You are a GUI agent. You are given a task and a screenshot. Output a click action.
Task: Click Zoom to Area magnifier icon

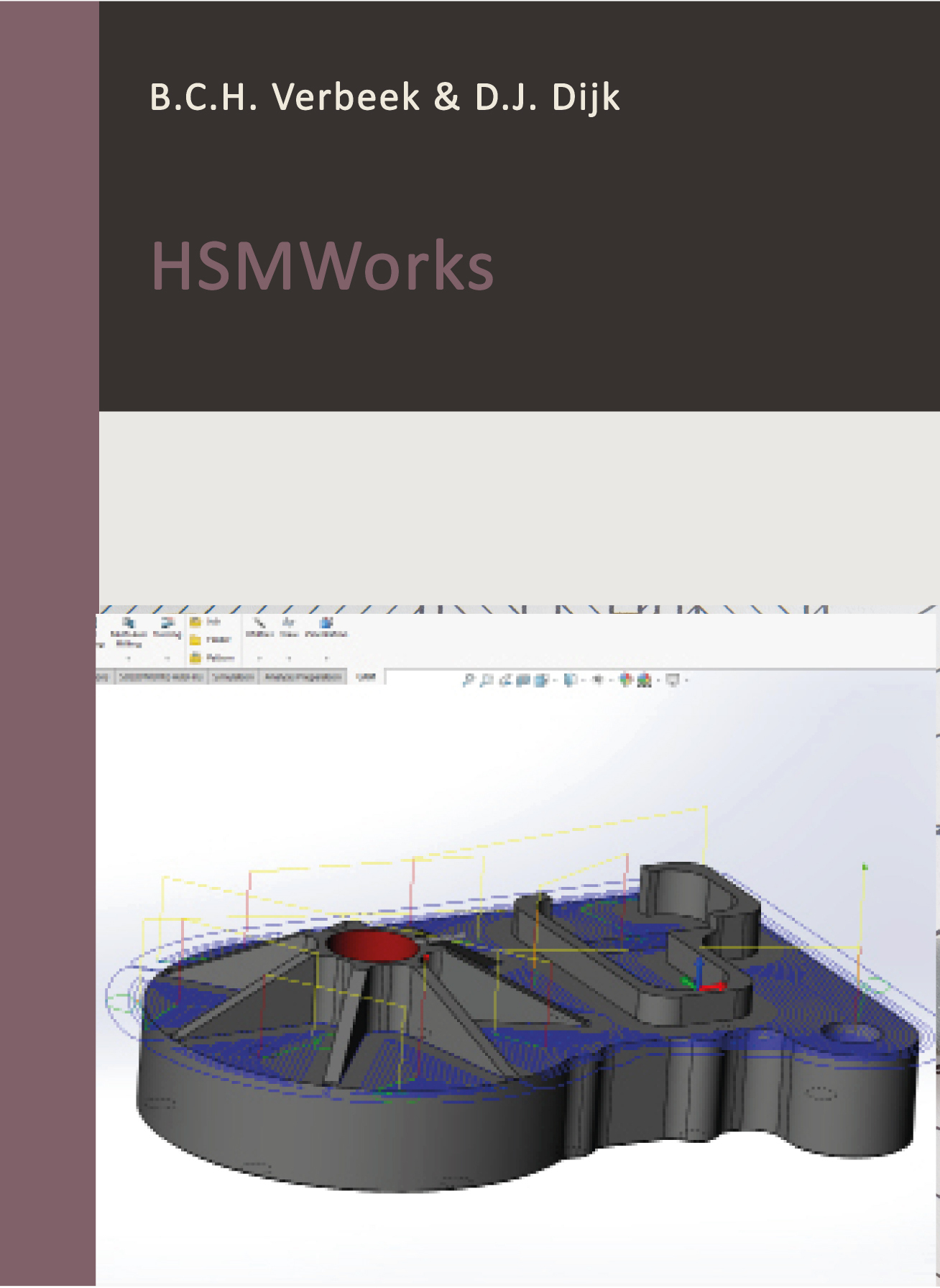(487, 680)
